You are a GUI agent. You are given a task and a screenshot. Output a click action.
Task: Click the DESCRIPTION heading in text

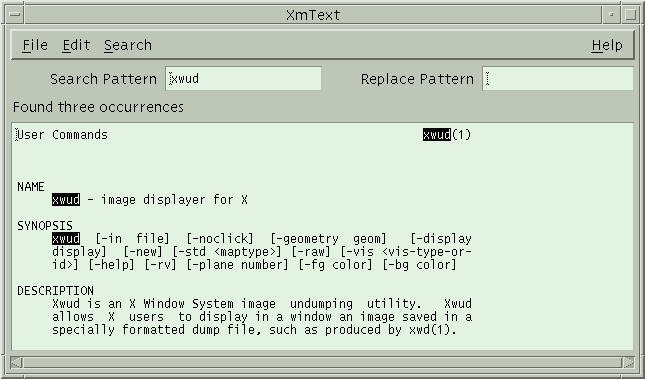click(55, 291)
